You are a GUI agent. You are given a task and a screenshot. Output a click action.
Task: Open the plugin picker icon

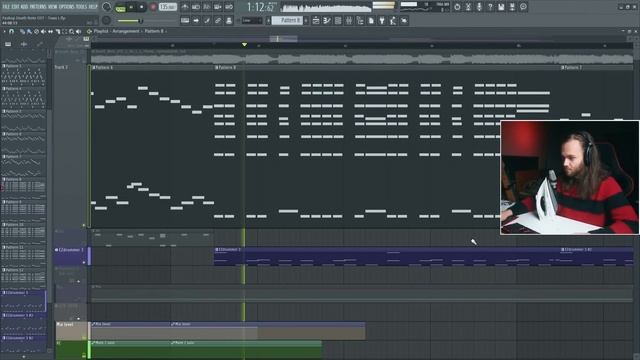coord(382,20)
